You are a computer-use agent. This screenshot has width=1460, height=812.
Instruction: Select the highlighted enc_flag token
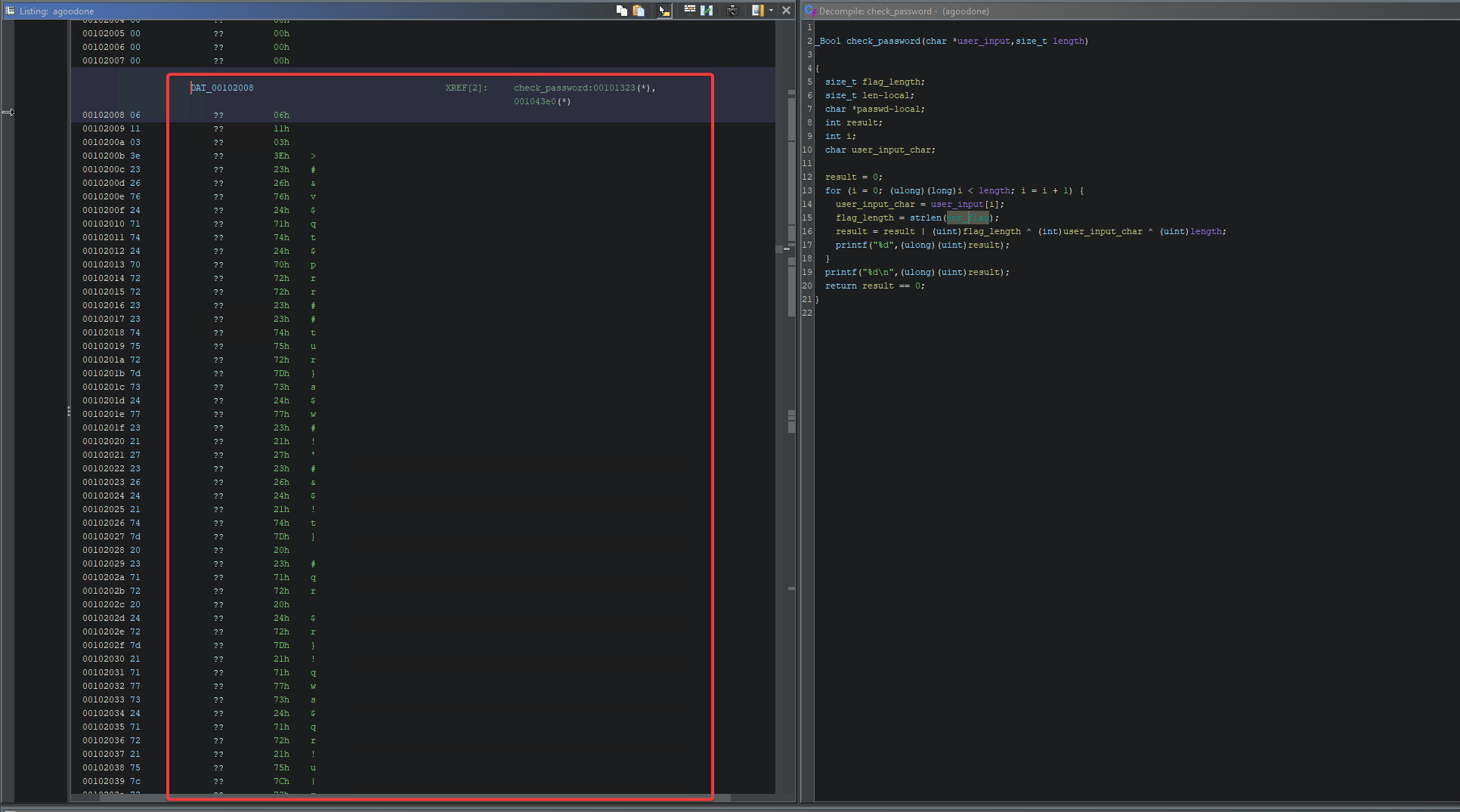pyautogui.click(x=967, y=218)
